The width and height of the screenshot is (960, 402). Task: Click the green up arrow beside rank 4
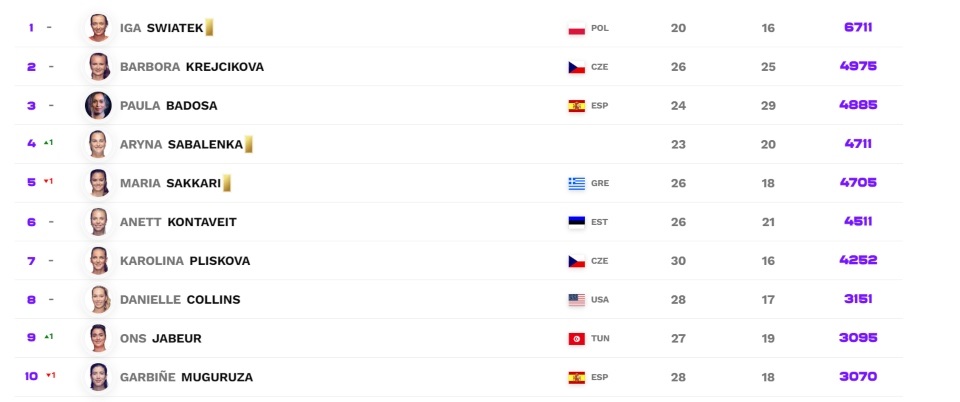tap(47, 143)
